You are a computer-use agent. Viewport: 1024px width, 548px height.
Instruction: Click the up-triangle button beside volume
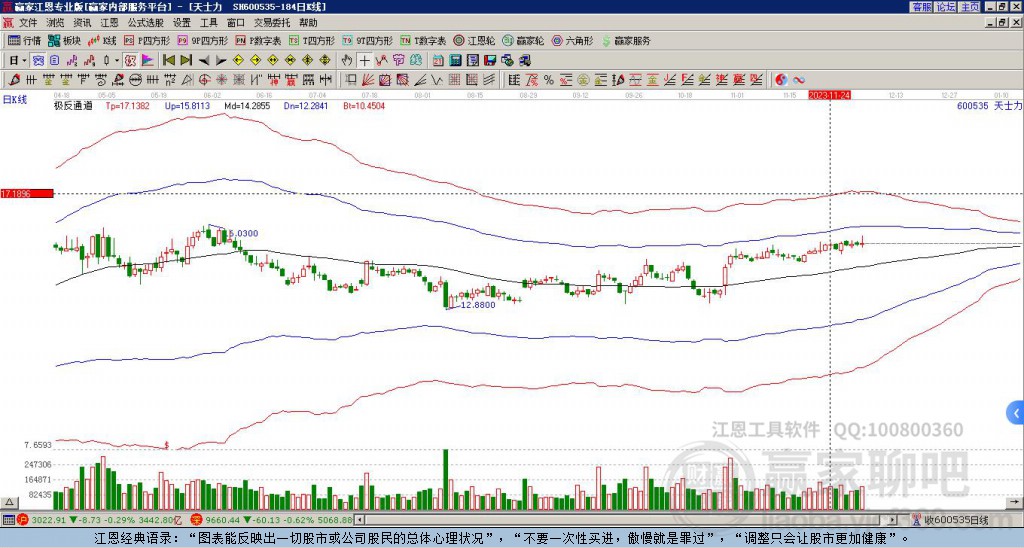9,502
